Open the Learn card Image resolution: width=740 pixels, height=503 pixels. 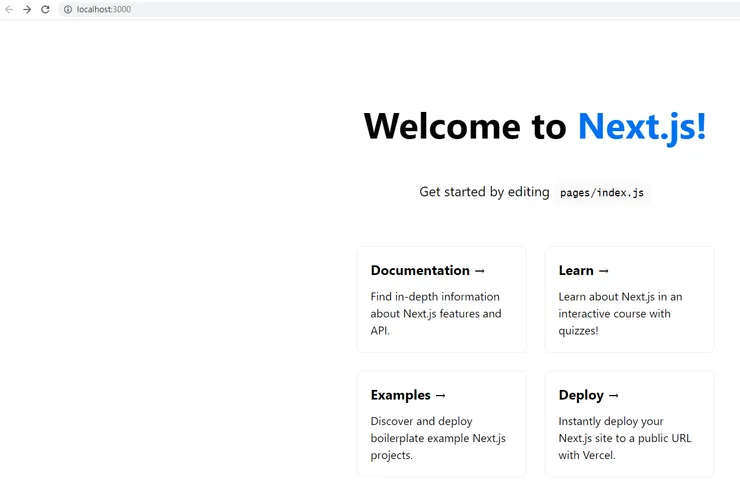(x=630, y=299)
